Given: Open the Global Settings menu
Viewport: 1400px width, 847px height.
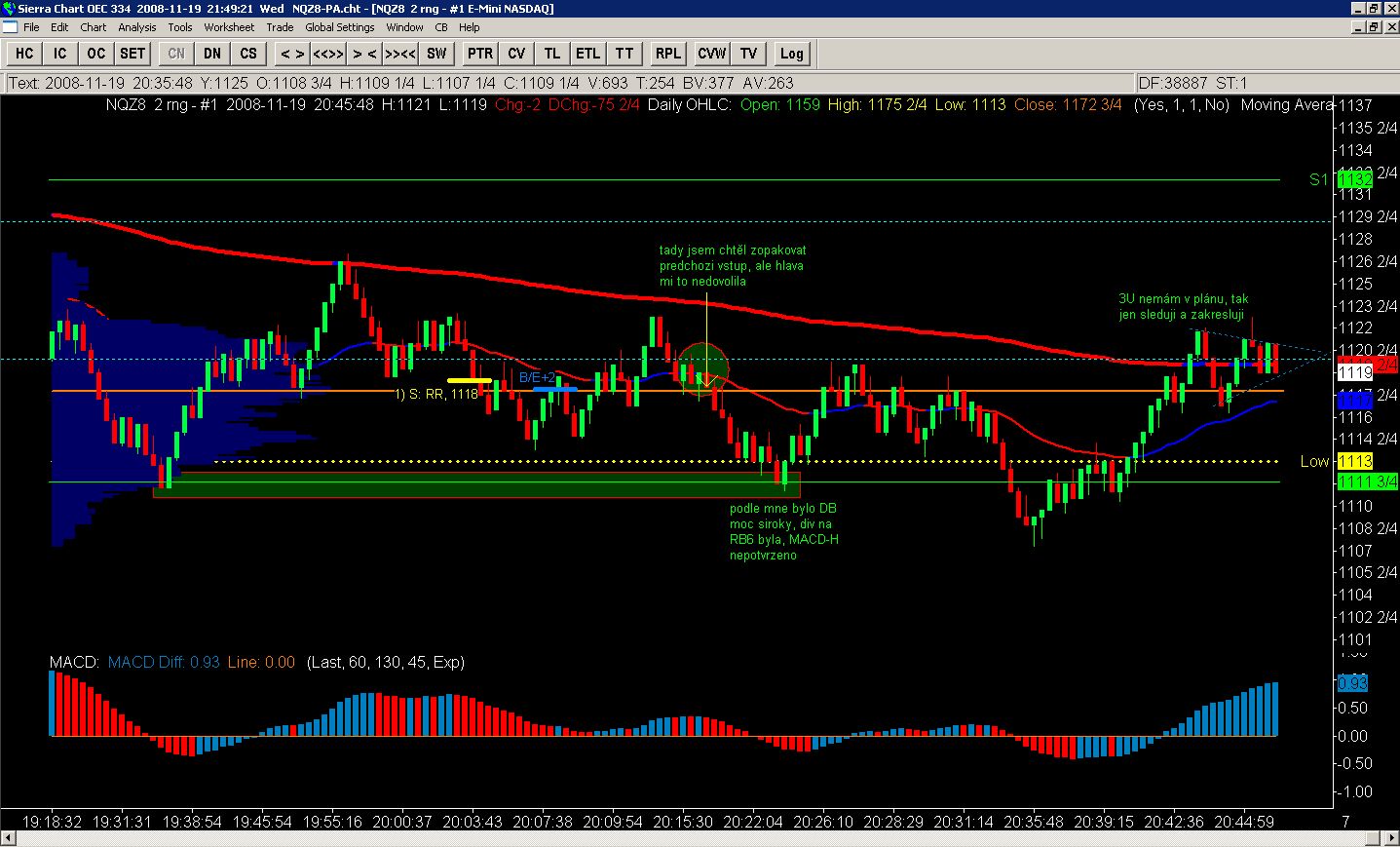Looking at the screenshot, I should [340, 27].
